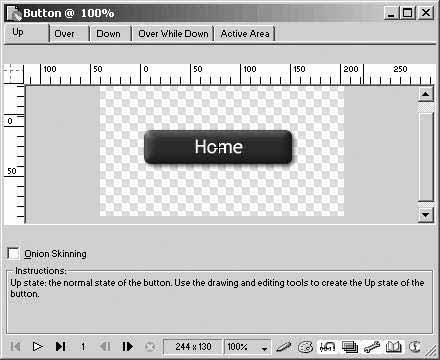
Task: Open the pencil stroke panel icon
Action: [284, 347]
